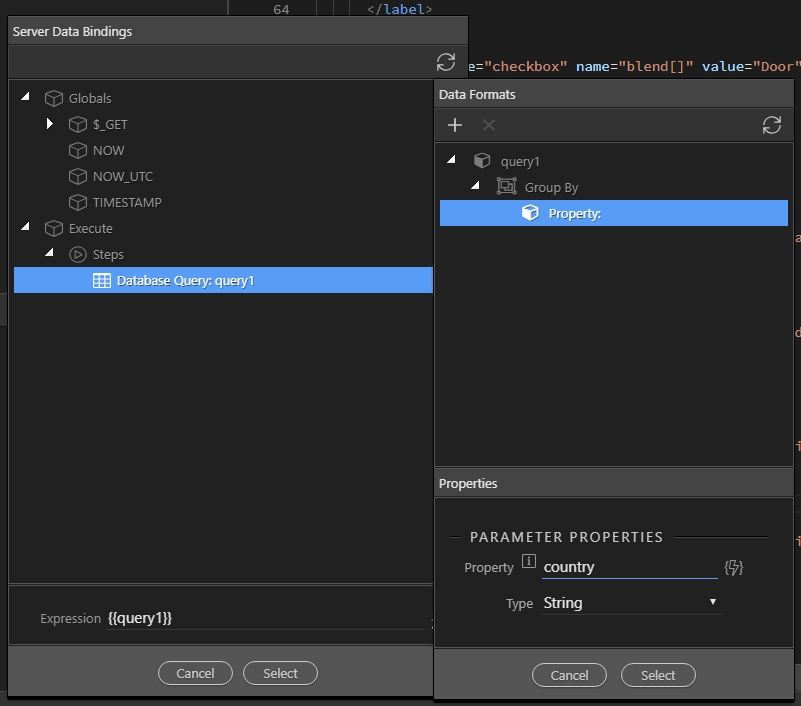This screenshot has height=706, width=801.
Task: Collapse the query1 node in Data Formats
Action: (451, 160)
